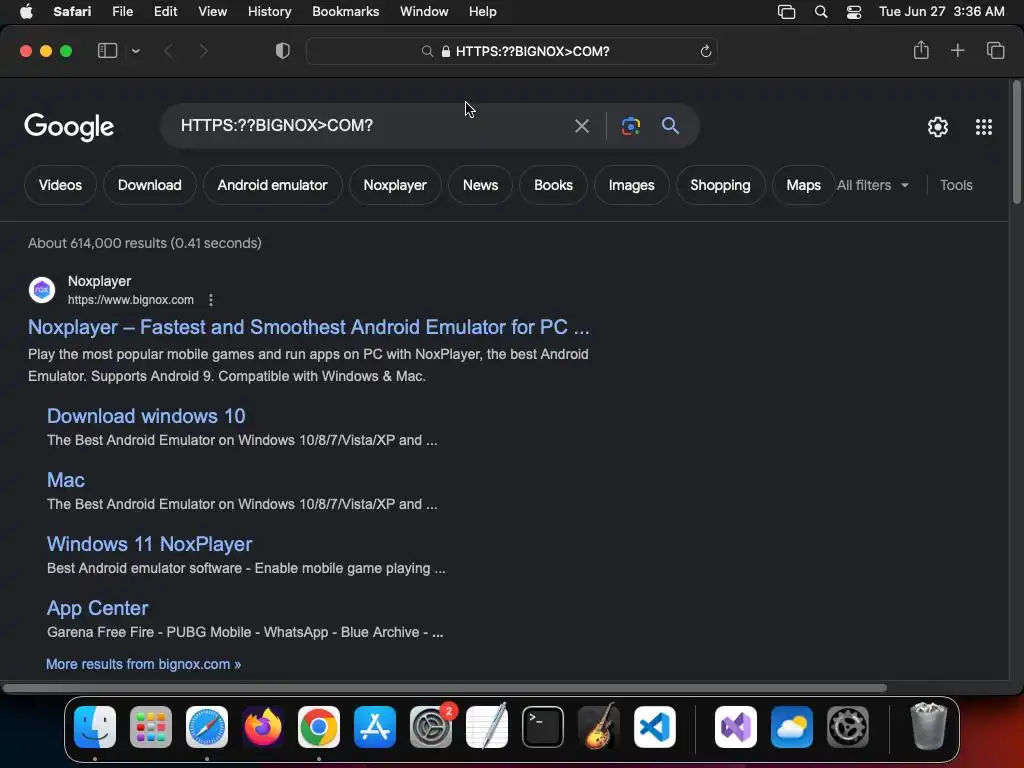
Task: Open App Store from the Dock
Action: click(375, 726)
